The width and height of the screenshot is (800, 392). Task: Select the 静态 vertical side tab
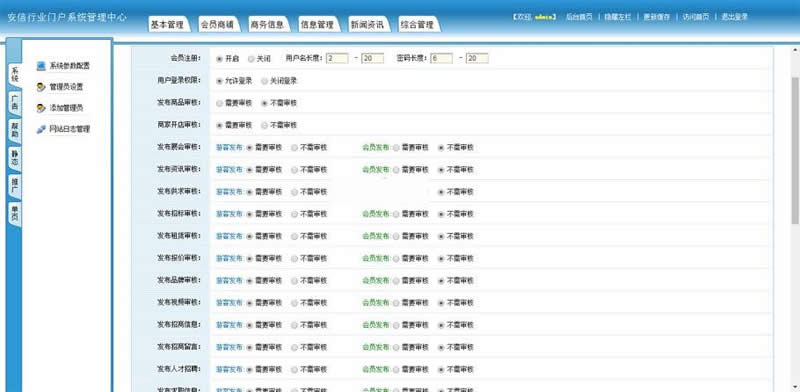[15, 159]
